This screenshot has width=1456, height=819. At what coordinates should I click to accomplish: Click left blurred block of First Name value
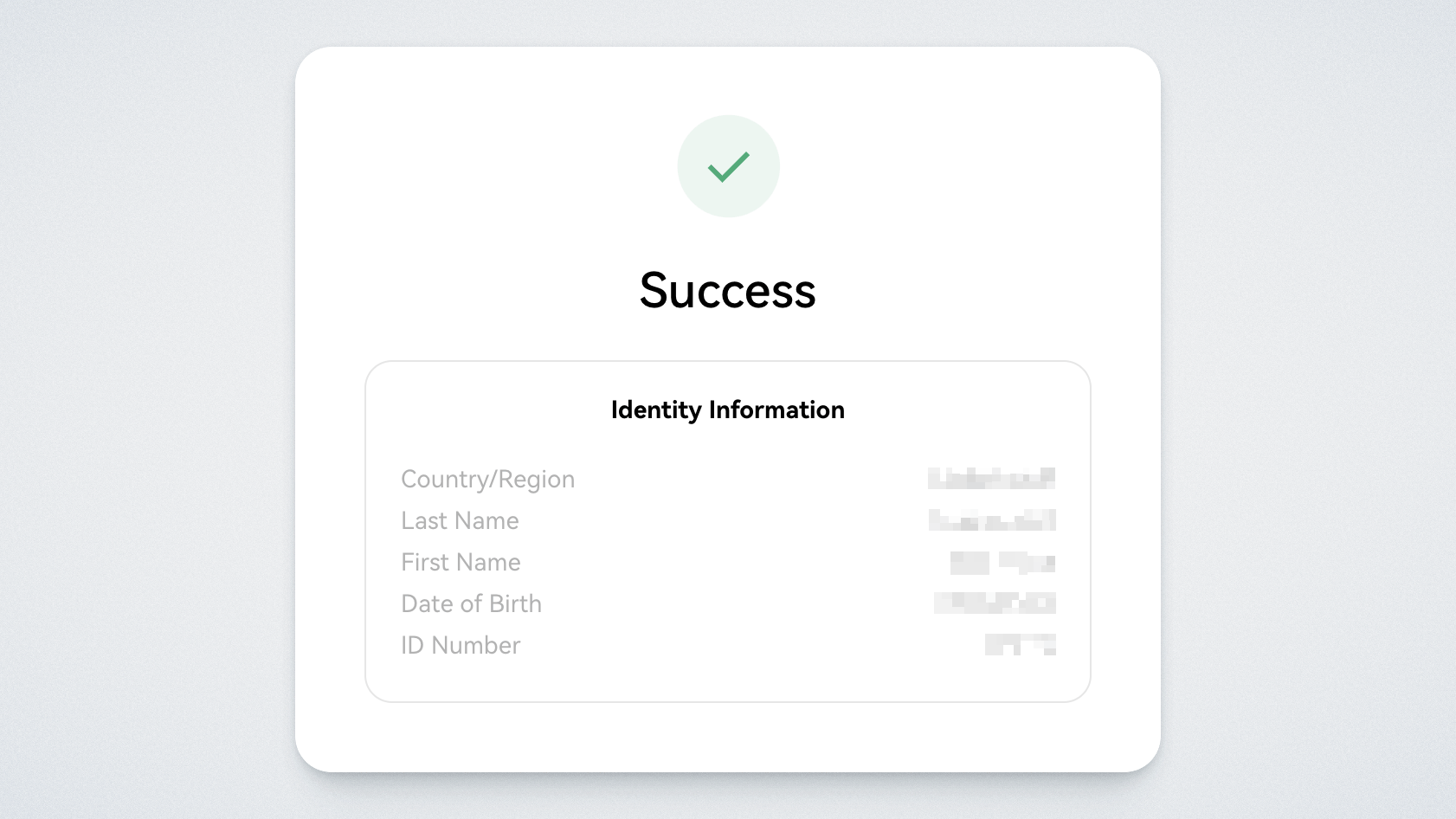pyautogui.click(x=970, y=563)
